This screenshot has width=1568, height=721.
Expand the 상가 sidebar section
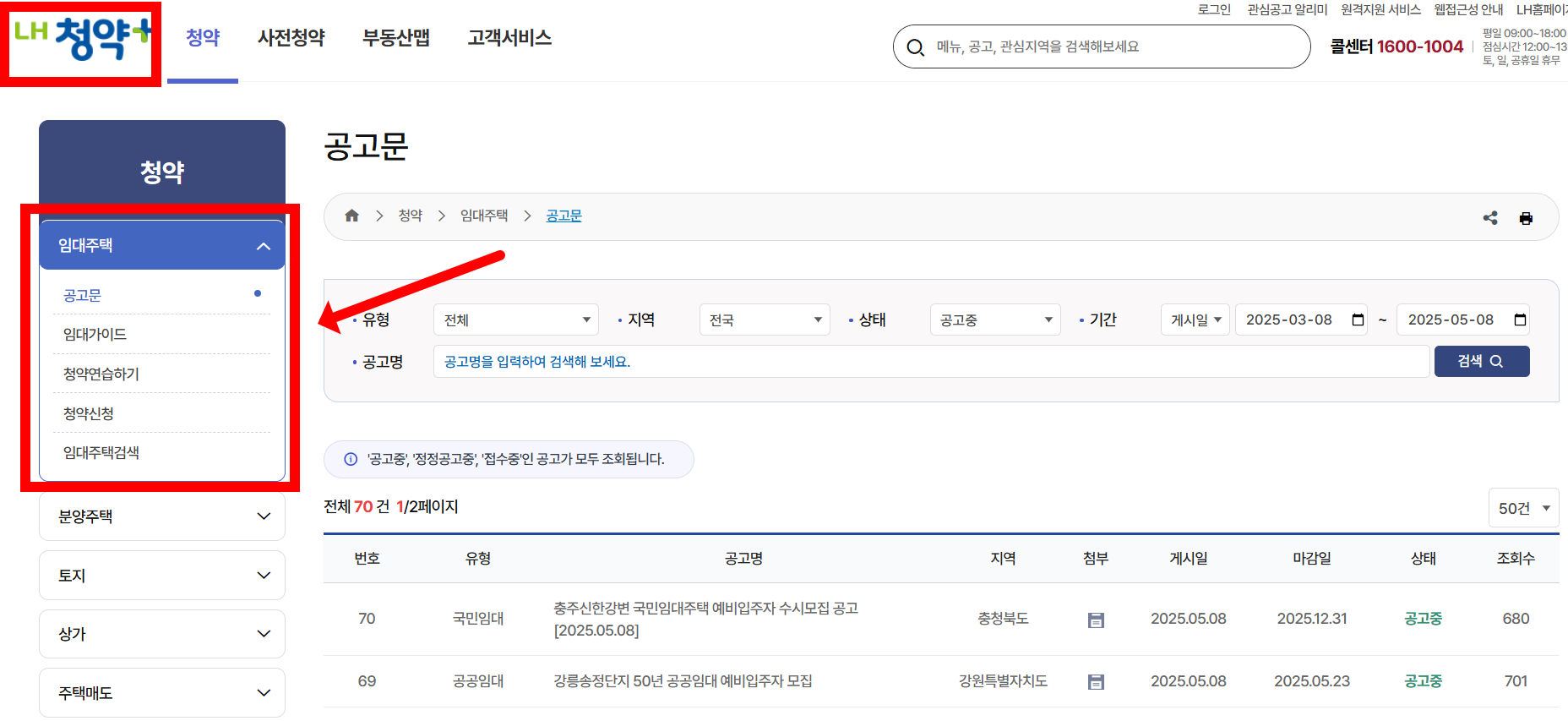pyautogui.click(x=162, y=634)
